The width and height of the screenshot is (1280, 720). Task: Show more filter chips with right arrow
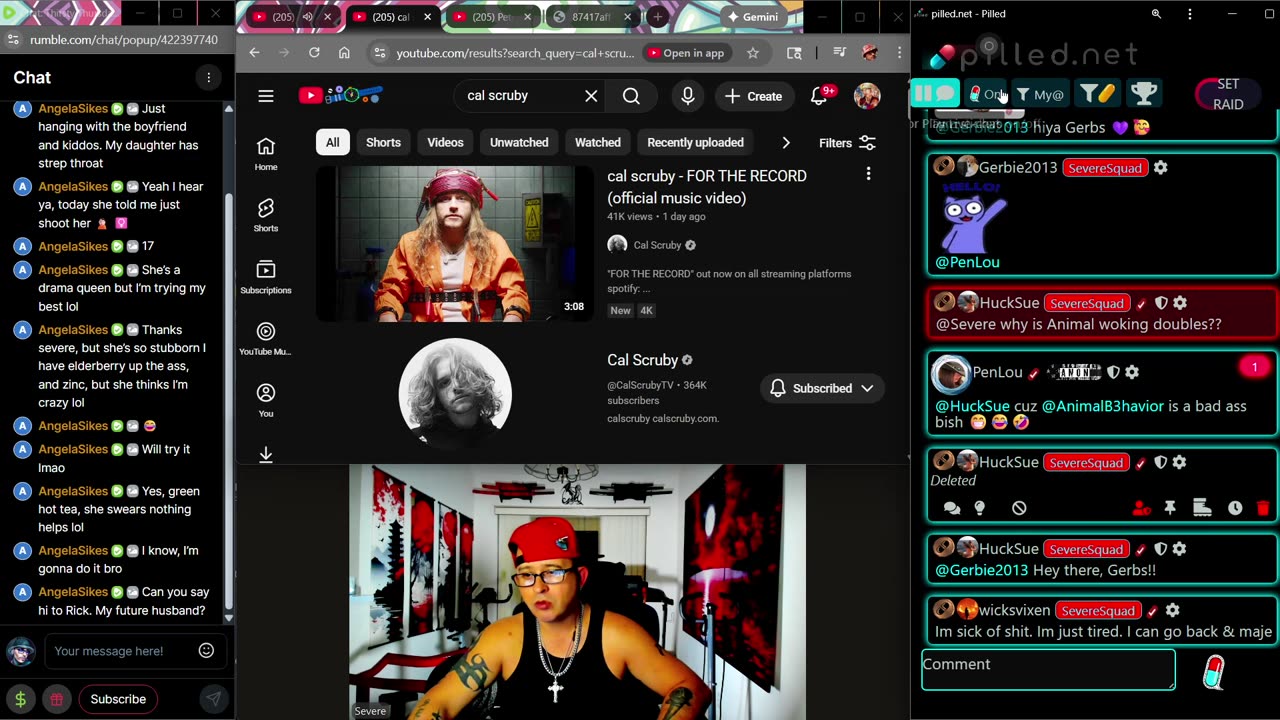click(786, 143)
